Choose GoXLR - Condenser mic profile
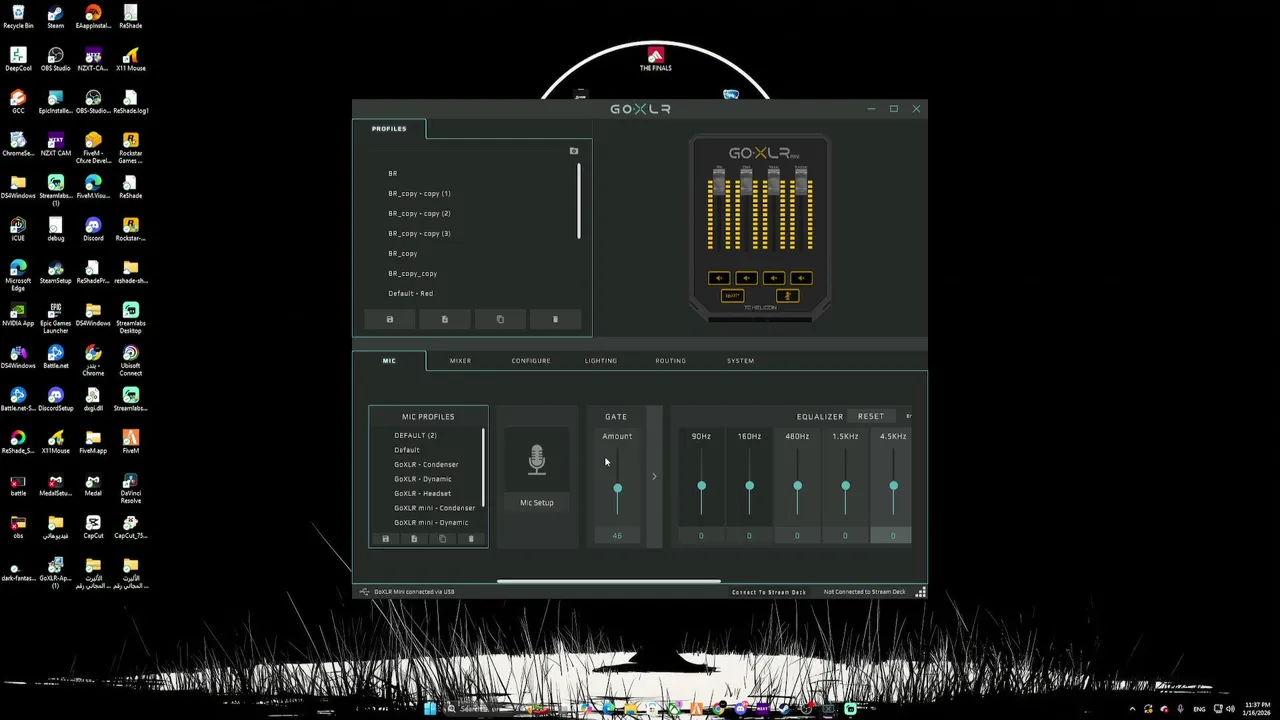Viewport: 1280px width, 720px height. (426, 464)
